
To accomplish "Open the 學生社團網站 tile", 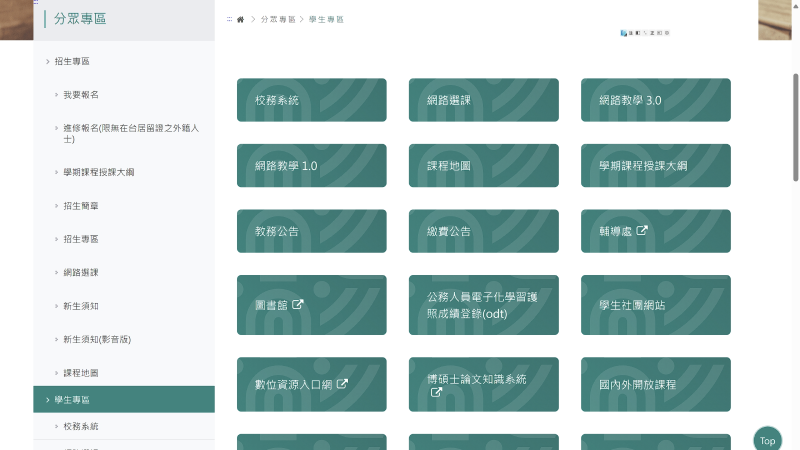I will tap(655, 305).
